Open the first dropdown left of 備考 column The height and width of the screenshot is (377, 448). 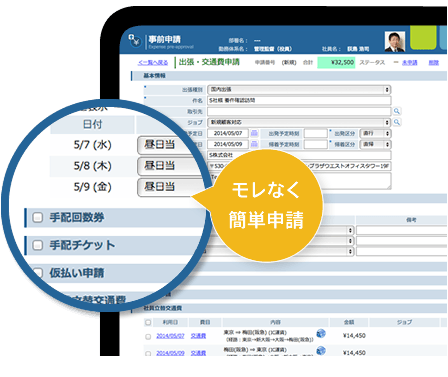click(x=349, y=230)
